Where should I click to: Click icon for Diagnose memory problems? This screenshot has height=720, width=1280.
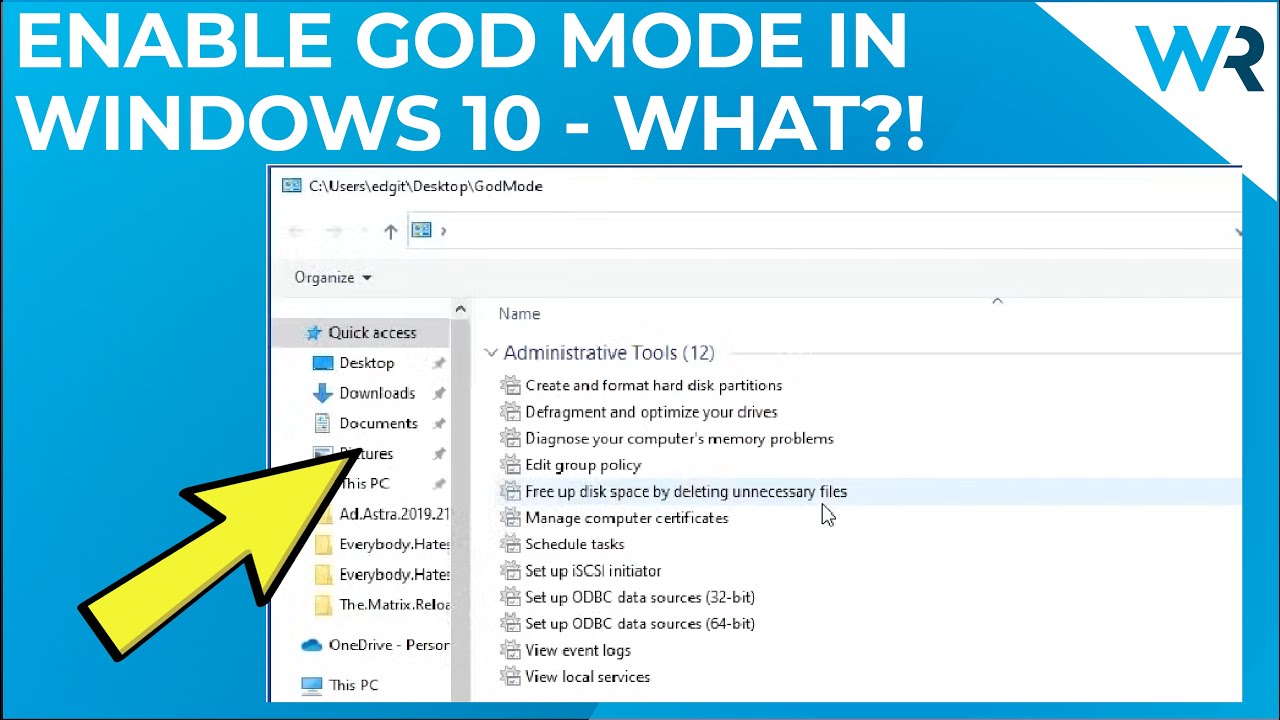[x=510, y=438]
